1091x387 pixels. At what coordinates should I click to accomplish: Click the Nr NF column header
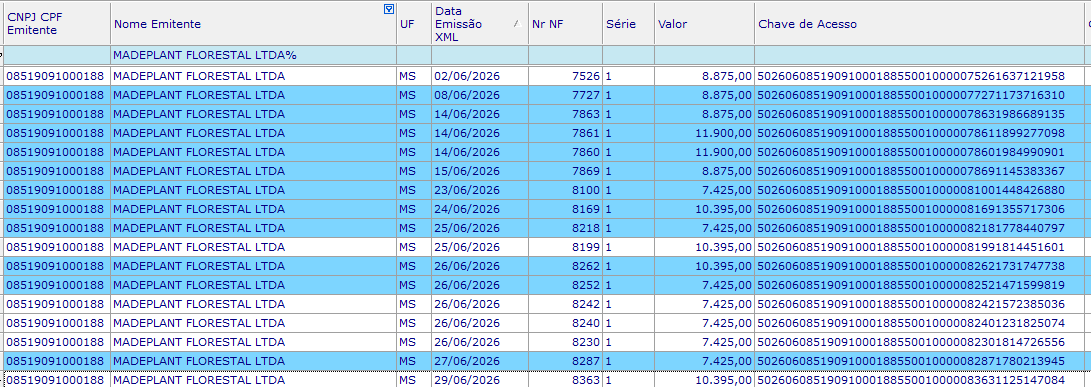pos(565,24)
